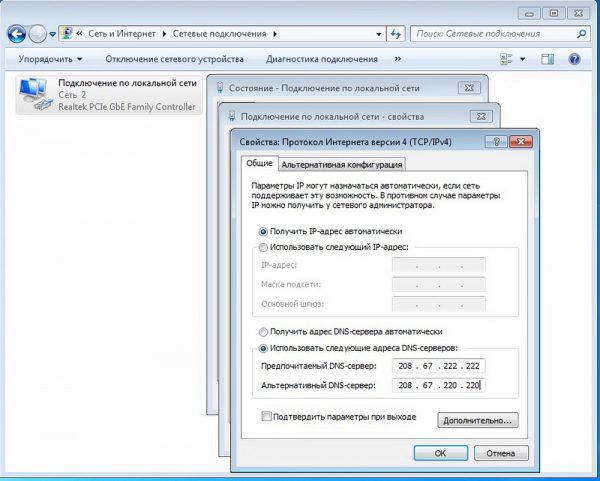600x481 pixels.
Task: Click the alternate DNS field 208.67.220.220
Action: tap(439, 385)
